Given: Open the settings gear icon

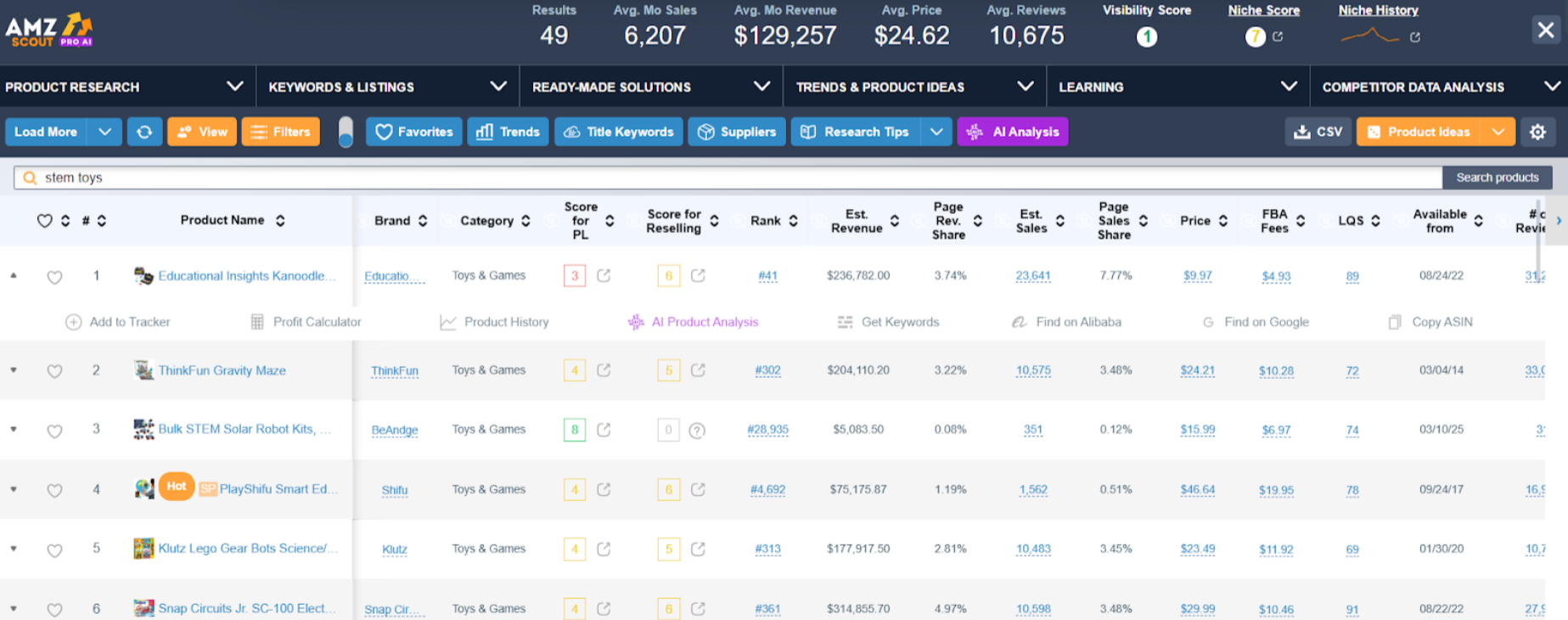Looking at the screenshot, I should point(1537,132).
